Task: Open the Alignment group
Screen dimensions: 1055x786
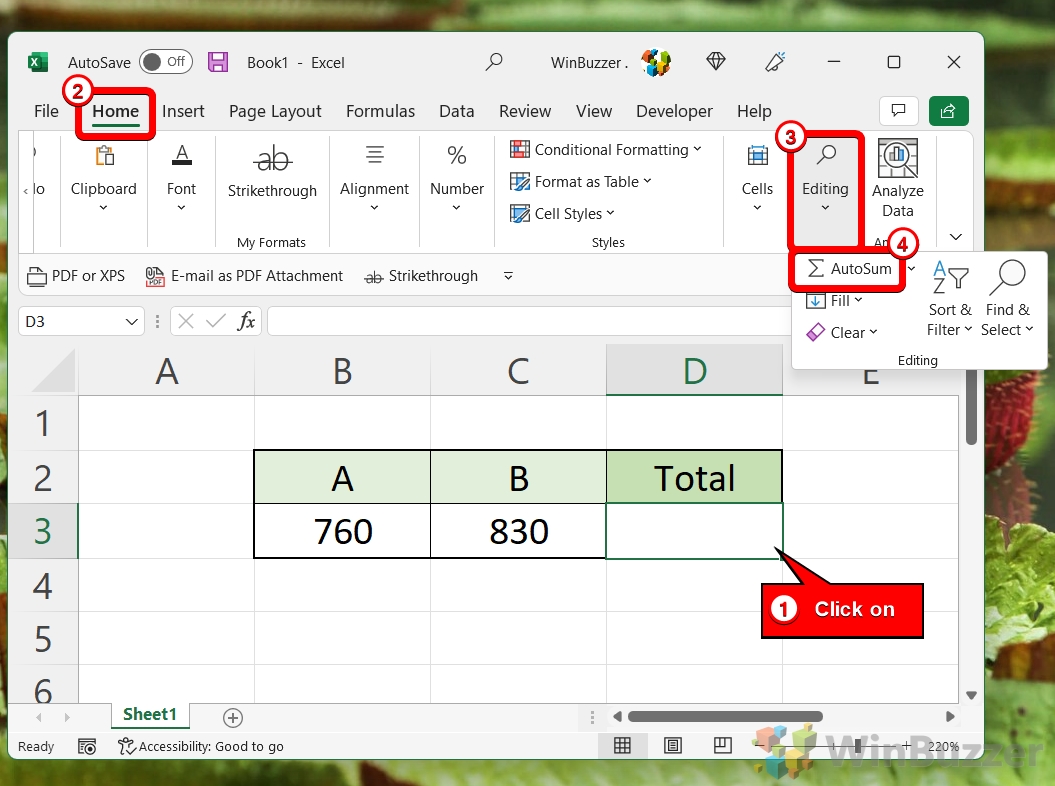Action: pos(374,178)
